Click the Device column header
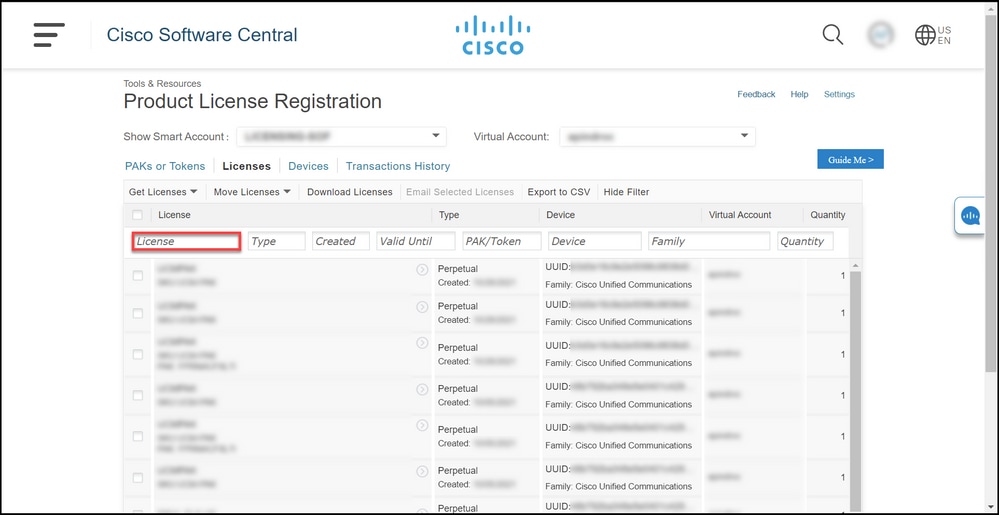 click(561, 215)
